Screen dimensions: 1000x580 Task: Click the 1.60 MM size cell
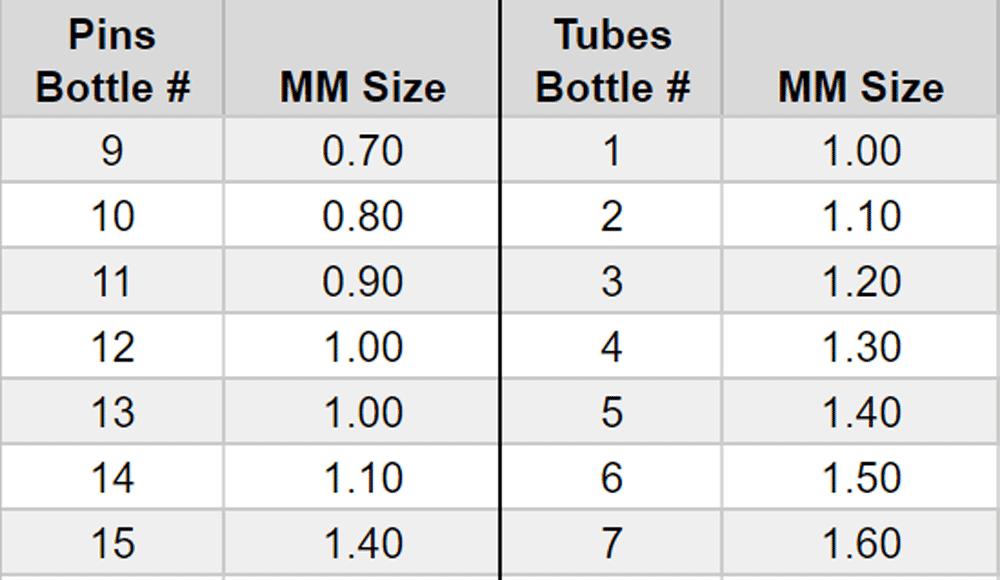[x=860, y=544]
